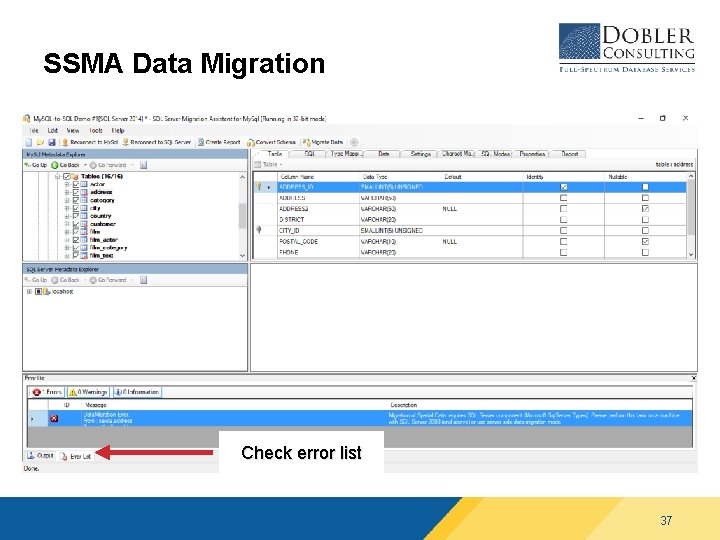Viewport: 720px width, 540px height.
Task: Click Go Forward in MySQL Metadata Explorer
Action: 108,165
